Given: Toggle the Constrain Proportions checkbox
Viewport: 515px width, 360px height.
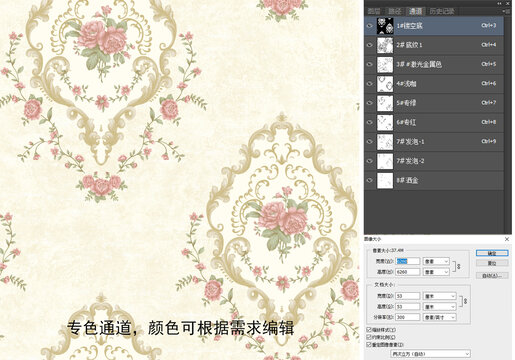Looking at the screenshot, I should pyautogui.click(x=369, y=337).
